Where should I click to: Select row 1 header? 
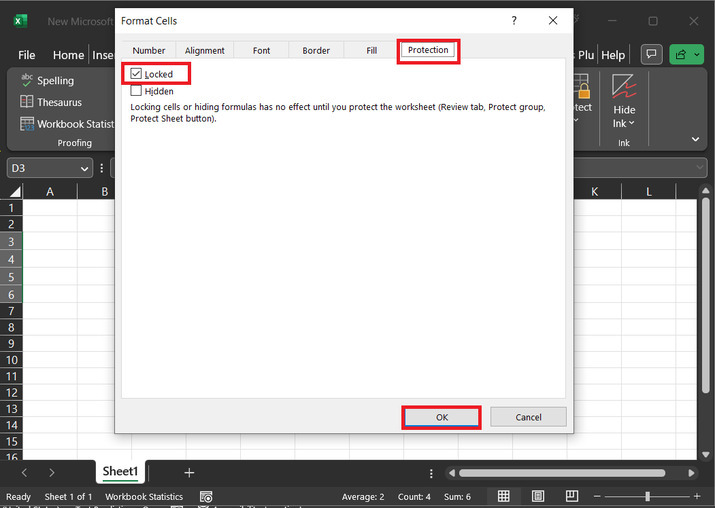(11, 208)
